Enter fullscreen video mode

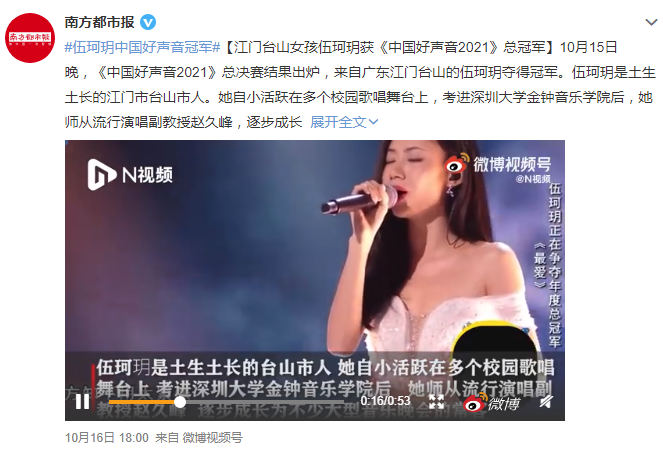(436, 401)
